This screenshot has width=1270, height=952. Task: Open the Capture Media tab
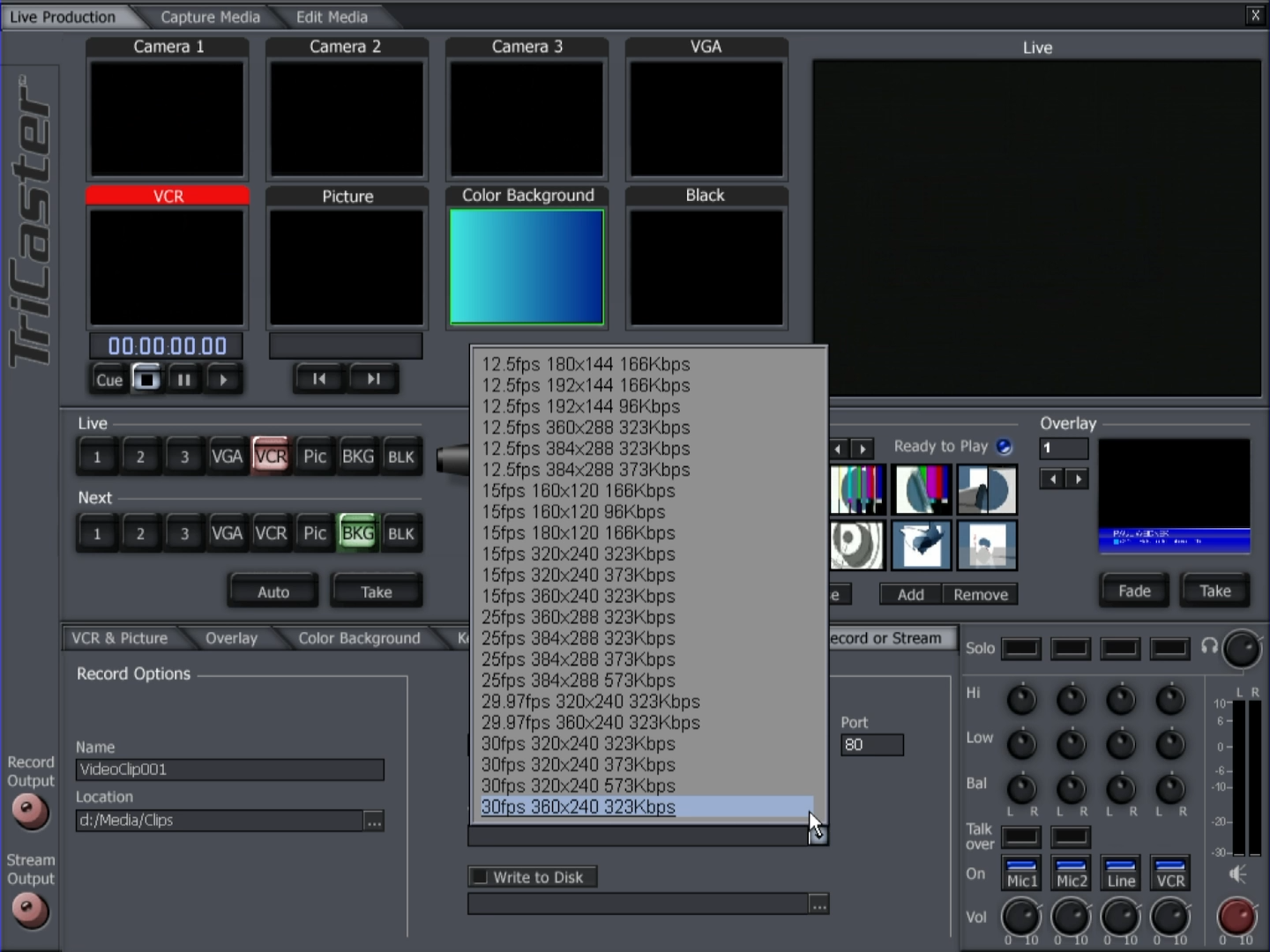[x=210, y=17]
